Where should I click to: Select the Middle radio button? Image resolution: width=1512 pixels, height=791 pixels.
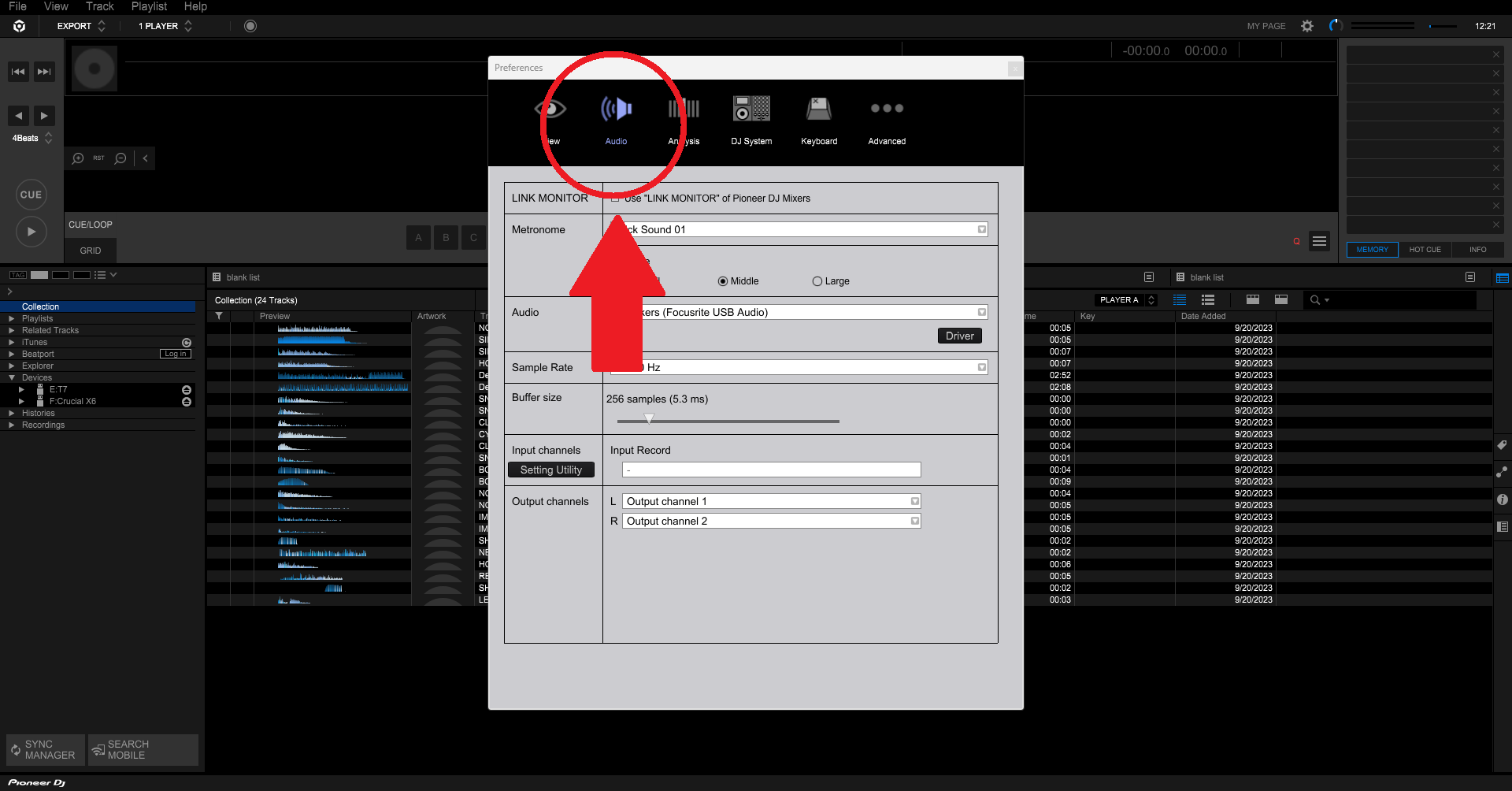click(x=722, y=280)
